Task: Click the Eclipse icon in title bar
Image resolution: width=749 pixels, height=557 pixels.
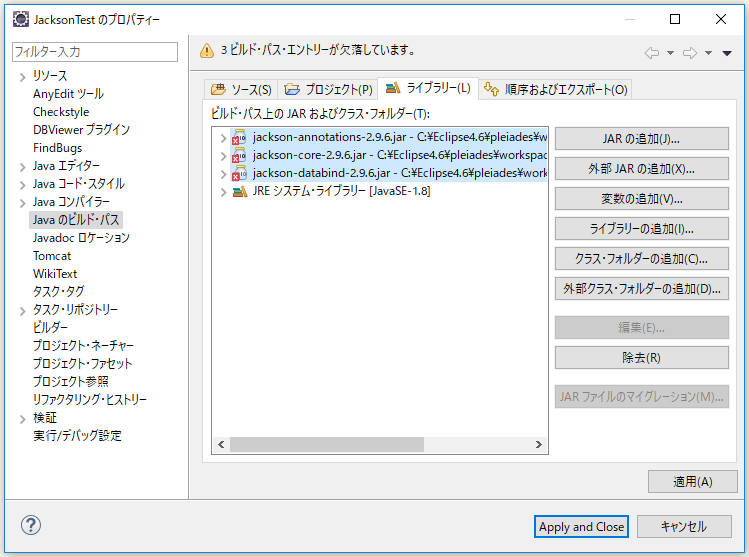Action: pyautogui.click(x=21, y=19)
